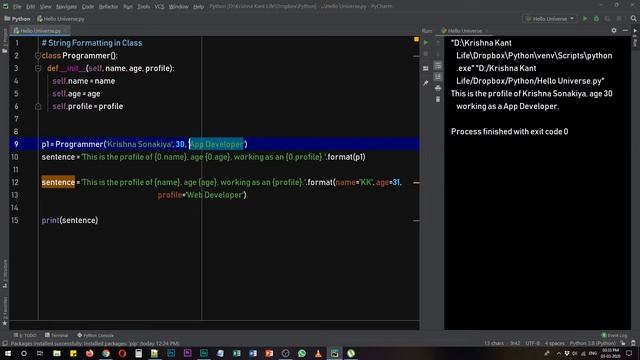Restore layout icon in Run sidebar
Screen dimensions: 640x360
[426, 69]
